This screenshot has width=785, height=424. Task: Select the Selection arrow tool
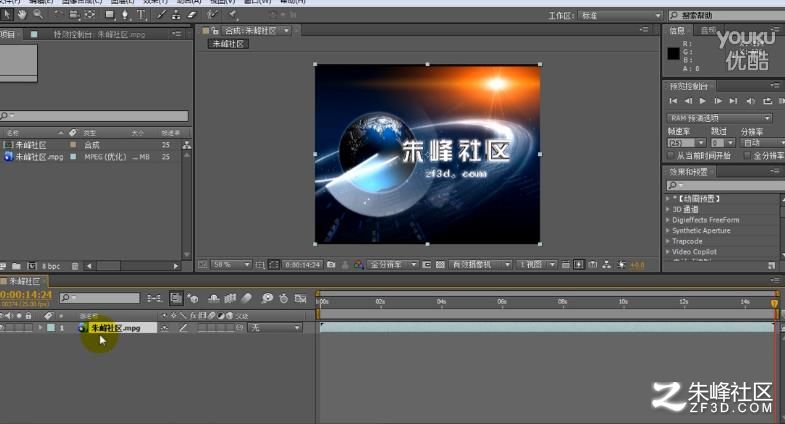7,15
